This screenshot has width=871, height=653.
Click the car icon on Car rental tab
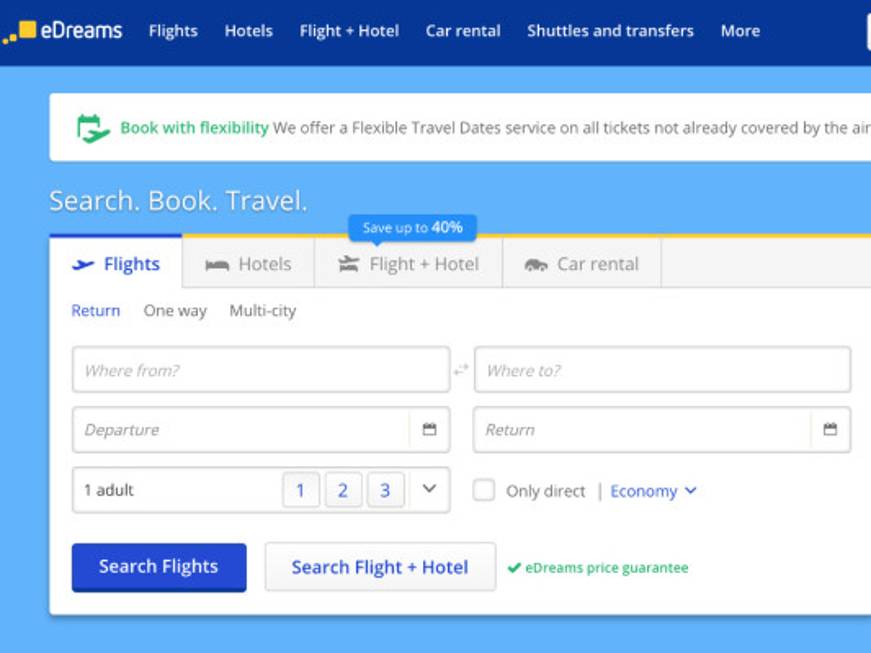click(536, 265)
